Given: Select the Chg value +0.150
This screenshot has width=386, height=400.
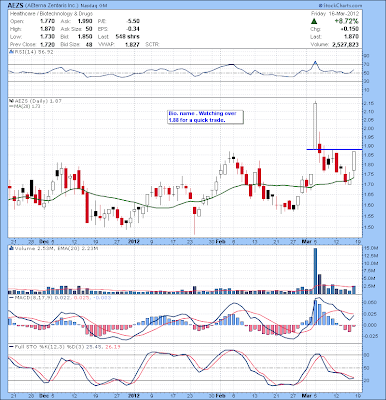Looking at the screenshot, I should click(350, 29).
